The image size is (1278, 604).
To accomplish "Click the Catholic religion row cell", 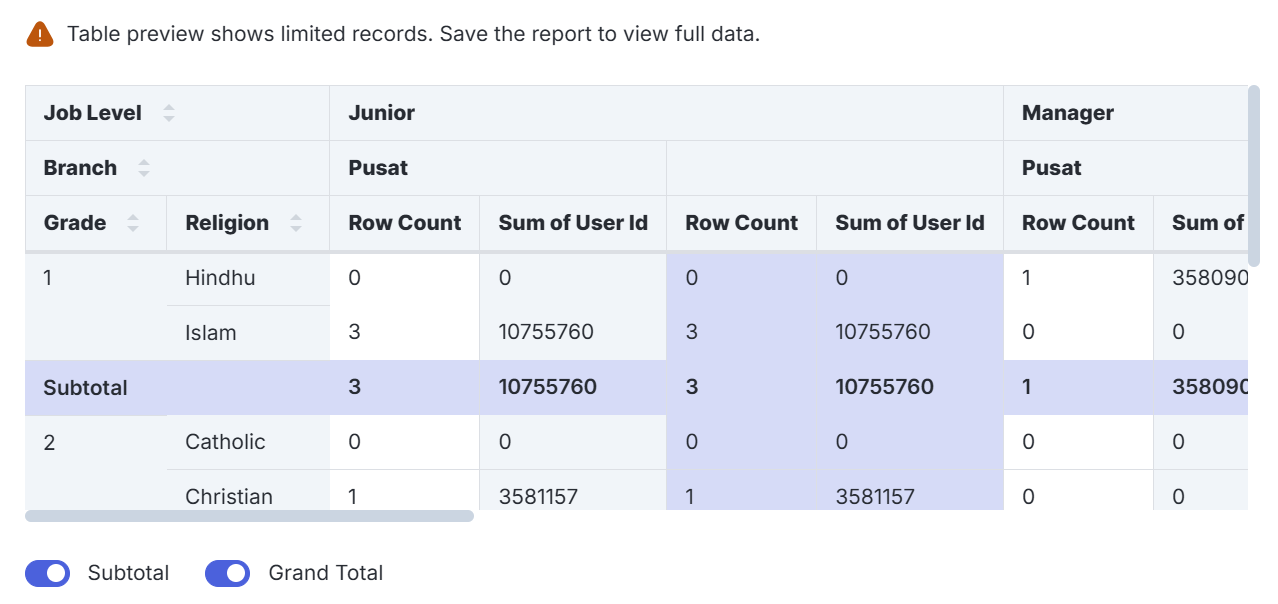I will tap(225, 442).
